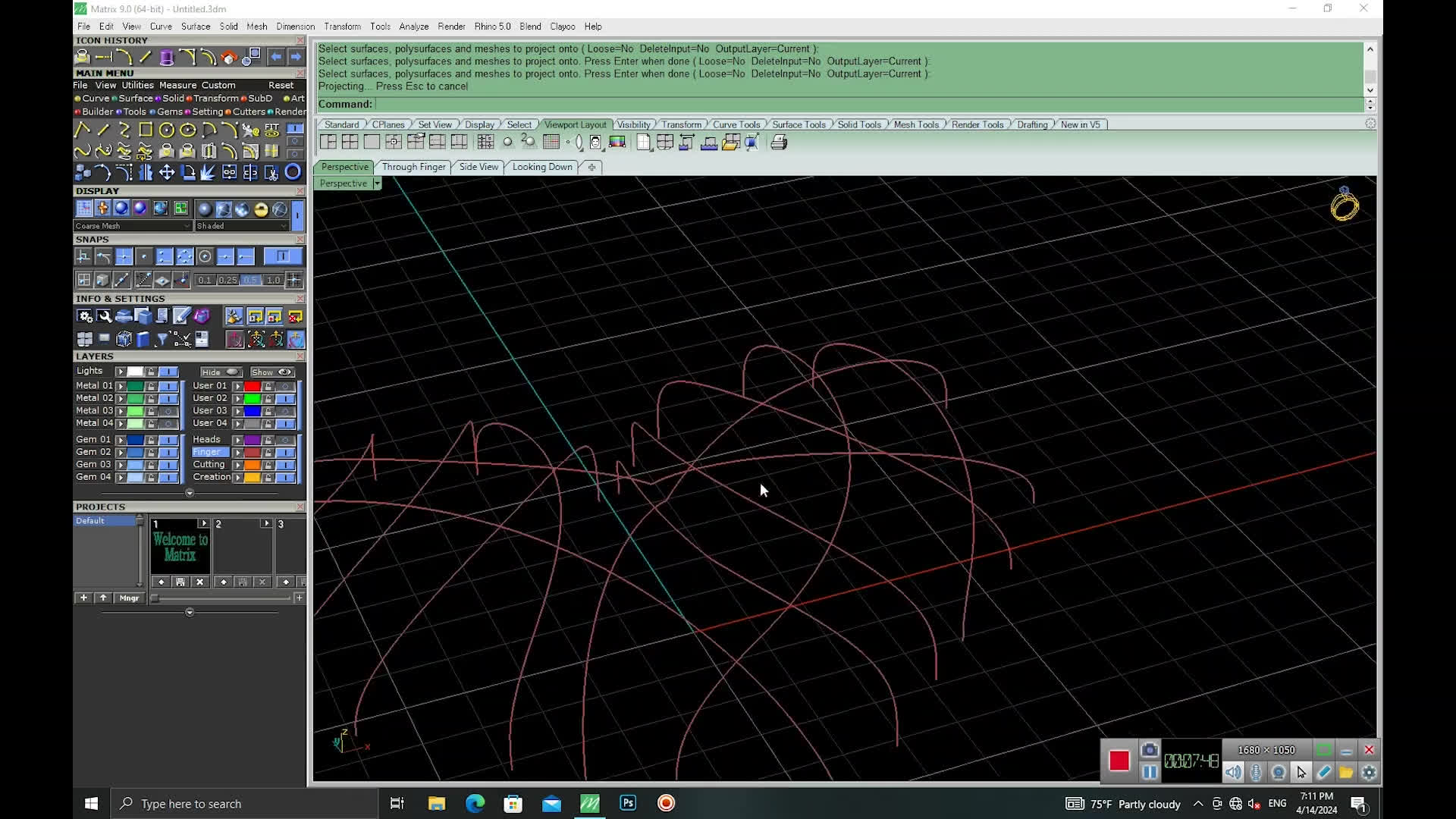1456x819 pixels.
Task: Click the Hide layers button
Action: [221, 372]
